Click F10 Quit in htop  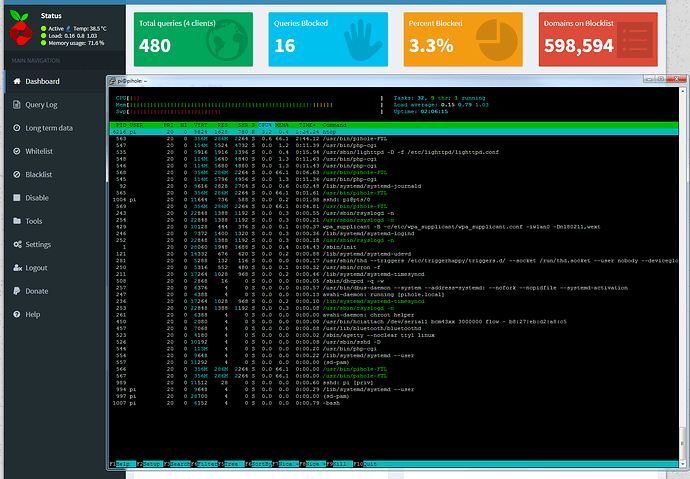pyautogui.click(x=365, y=464)
